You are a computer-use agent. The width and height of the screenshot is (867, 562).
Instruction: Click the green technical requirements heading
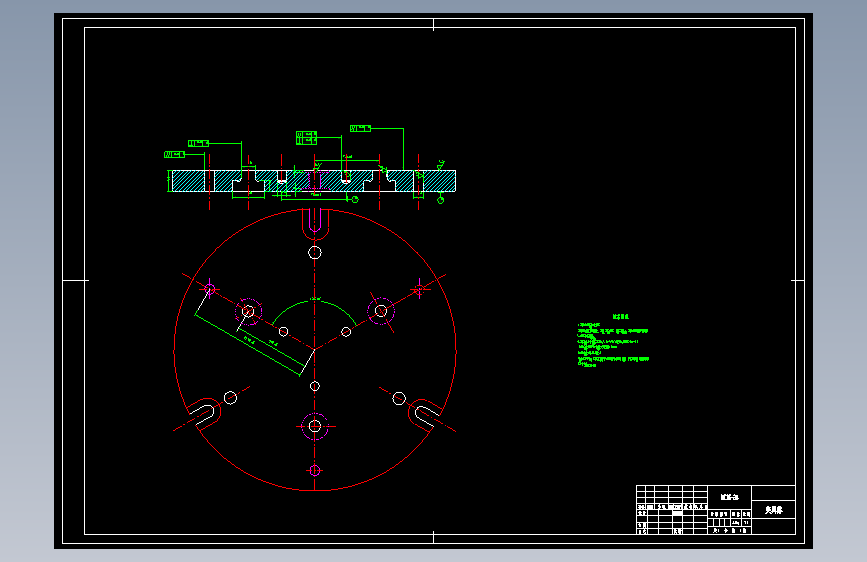(x=621, y=317)
